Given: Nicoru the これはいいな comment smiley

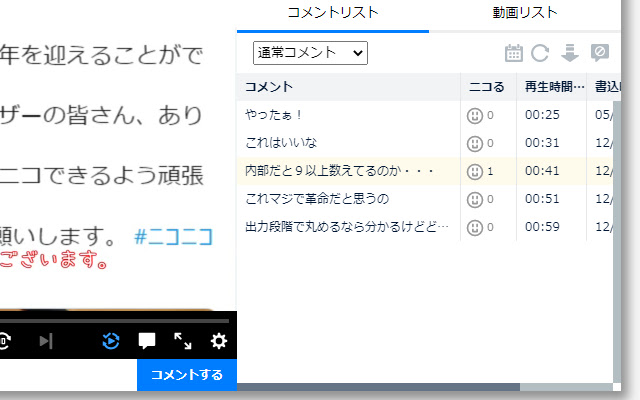Looking at the screenshot, I should [x=475, y=144].
